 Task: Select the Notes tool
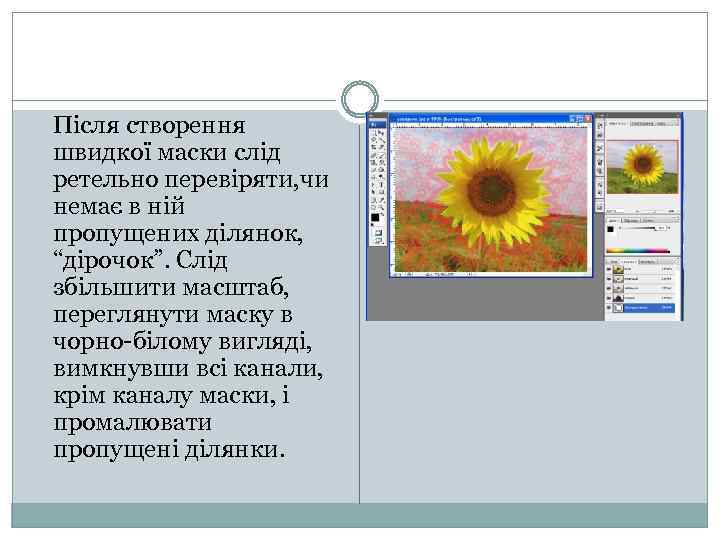pyautogui.click(x=373, y=200)
